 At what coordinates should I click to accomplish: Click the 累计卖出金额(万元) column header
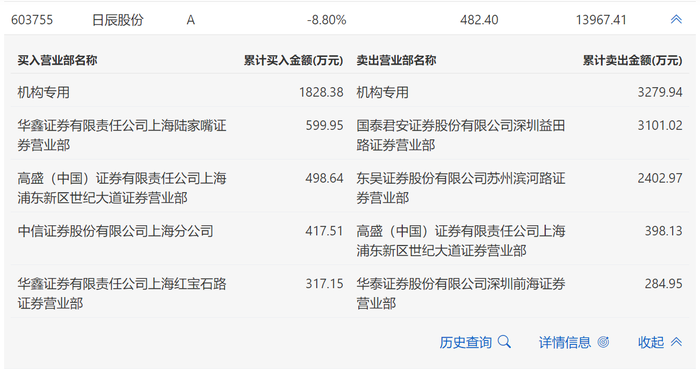coord(632,60)
